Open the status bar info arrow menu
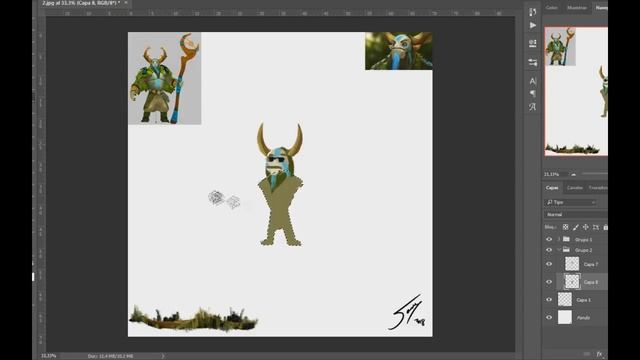This screenshot has width=640, height=360. 162,356
